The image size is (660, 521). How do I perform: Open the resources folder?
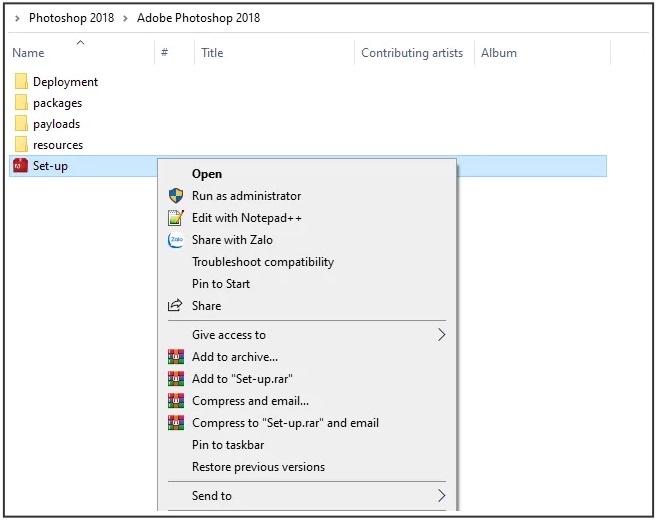pos(57,145)
